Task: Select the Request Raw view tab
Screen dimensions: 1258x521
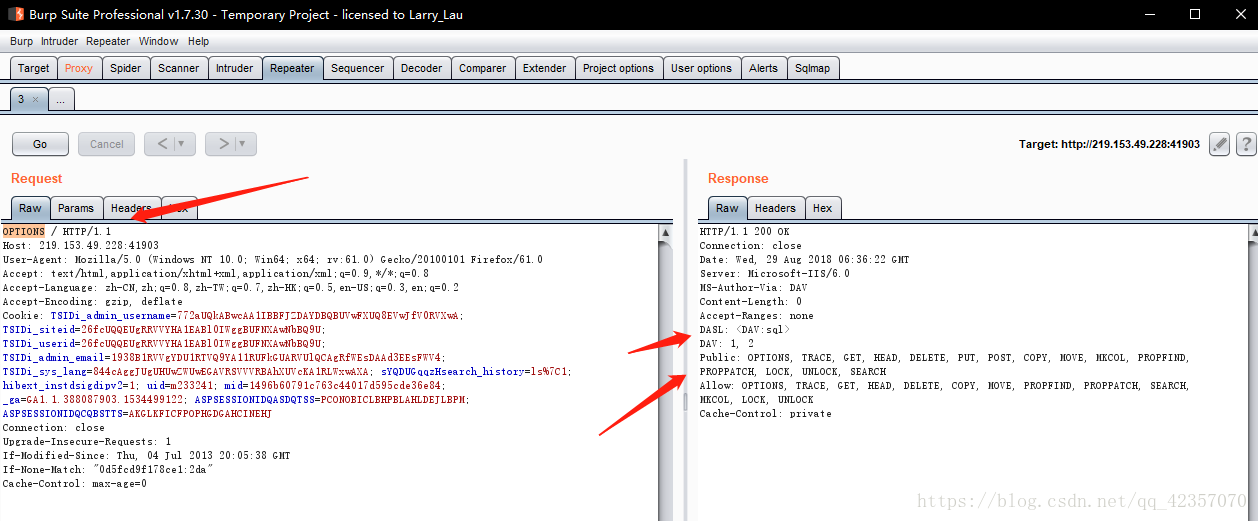Action: tap(30, 208)
